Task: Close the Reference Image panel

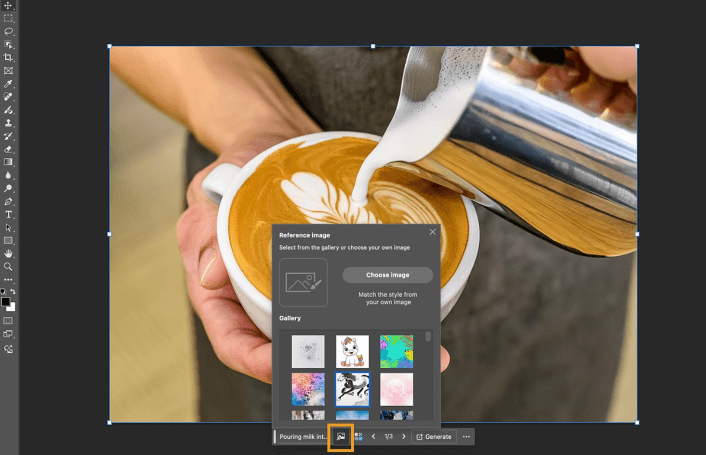Action: 432,232
